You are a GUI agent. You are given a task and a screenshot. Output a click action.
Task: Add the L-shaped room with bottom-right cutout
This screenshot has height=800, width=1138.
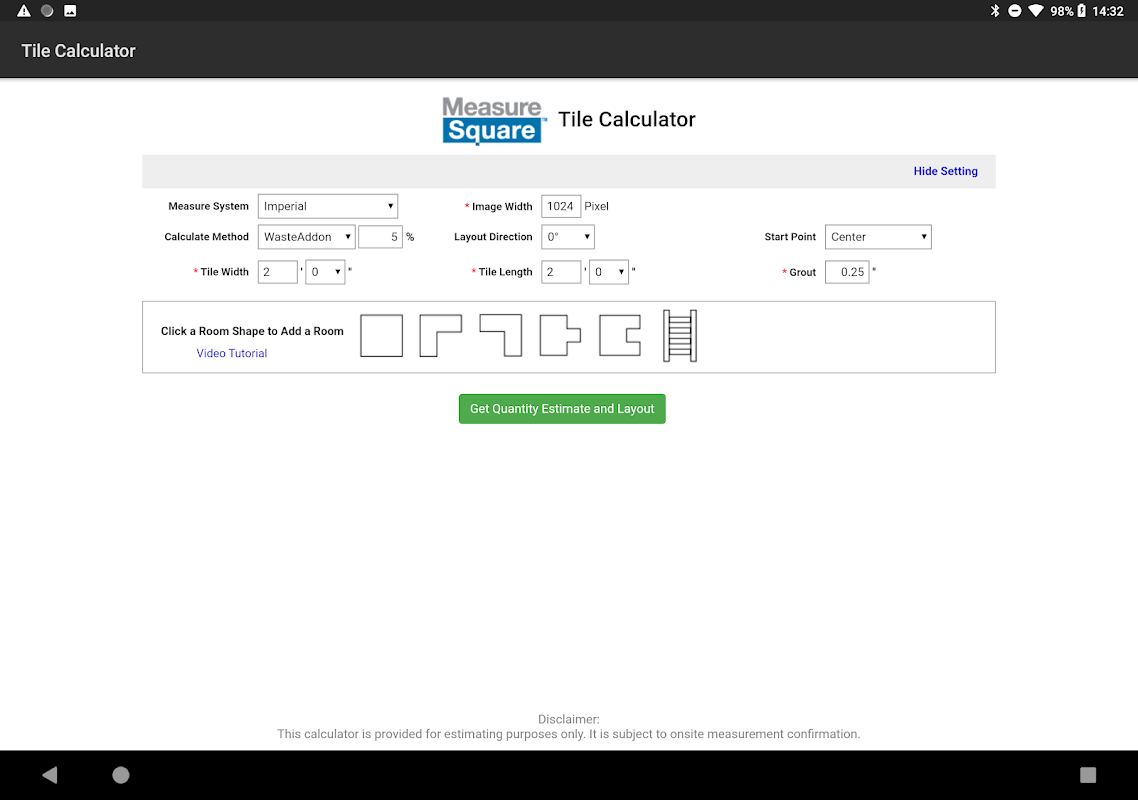[441, 335]
